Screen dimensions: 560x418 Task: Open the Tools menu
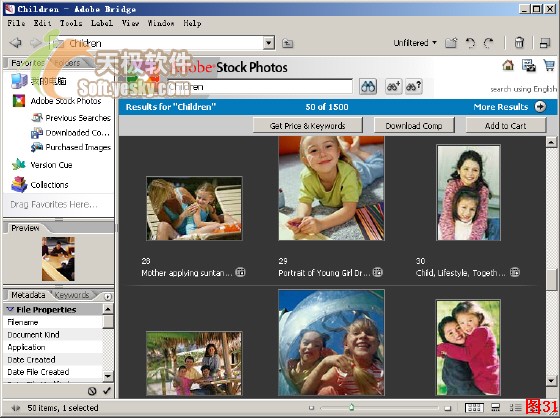pyautogui.click(x=71, y=23)
